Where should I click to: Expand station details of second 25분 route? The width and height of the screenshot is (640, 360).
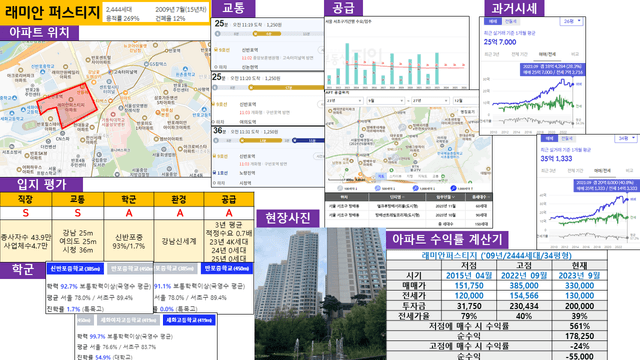point(321,104)
